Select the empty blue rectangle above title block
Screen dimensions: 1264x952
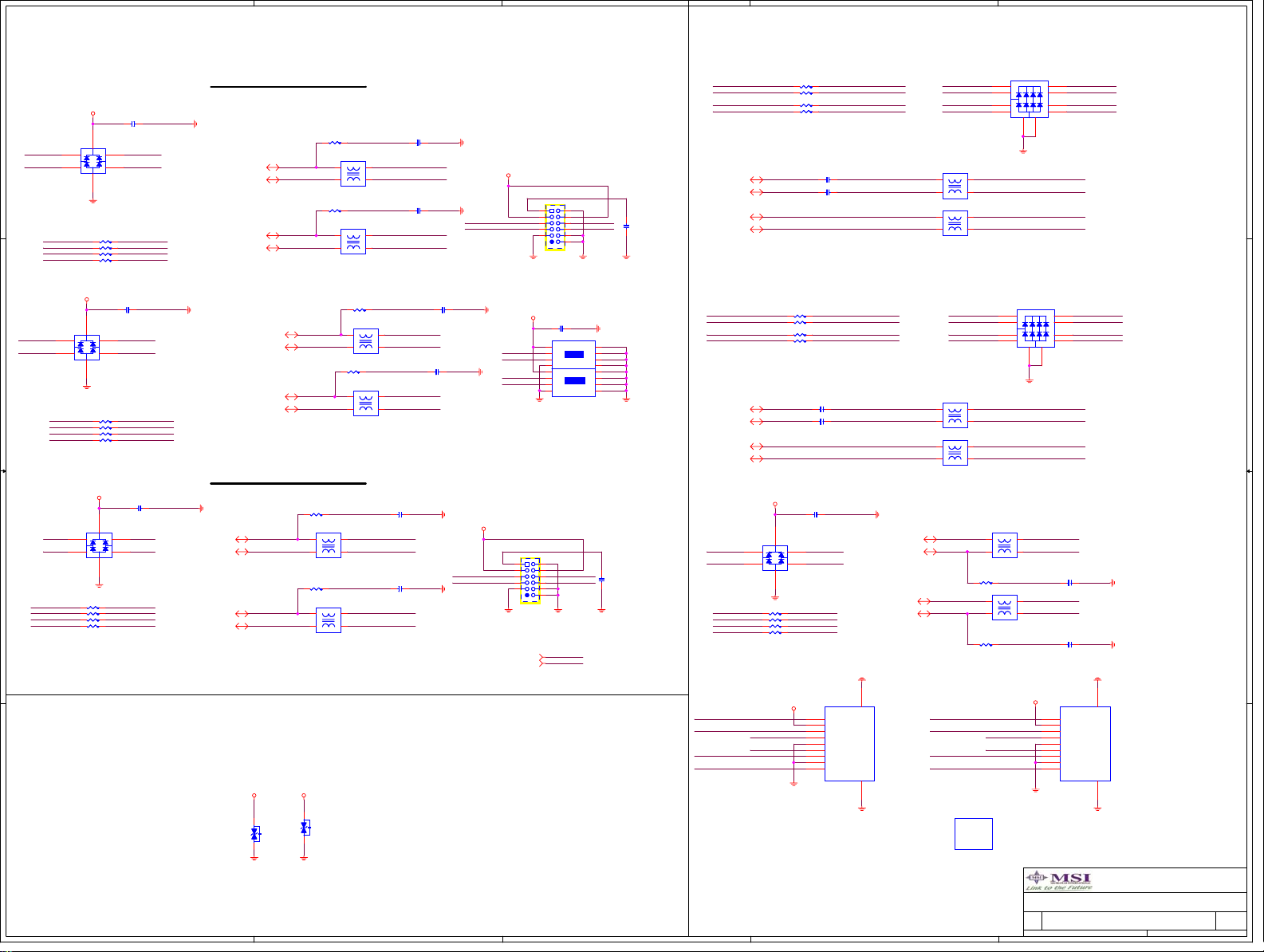[973, 833]
